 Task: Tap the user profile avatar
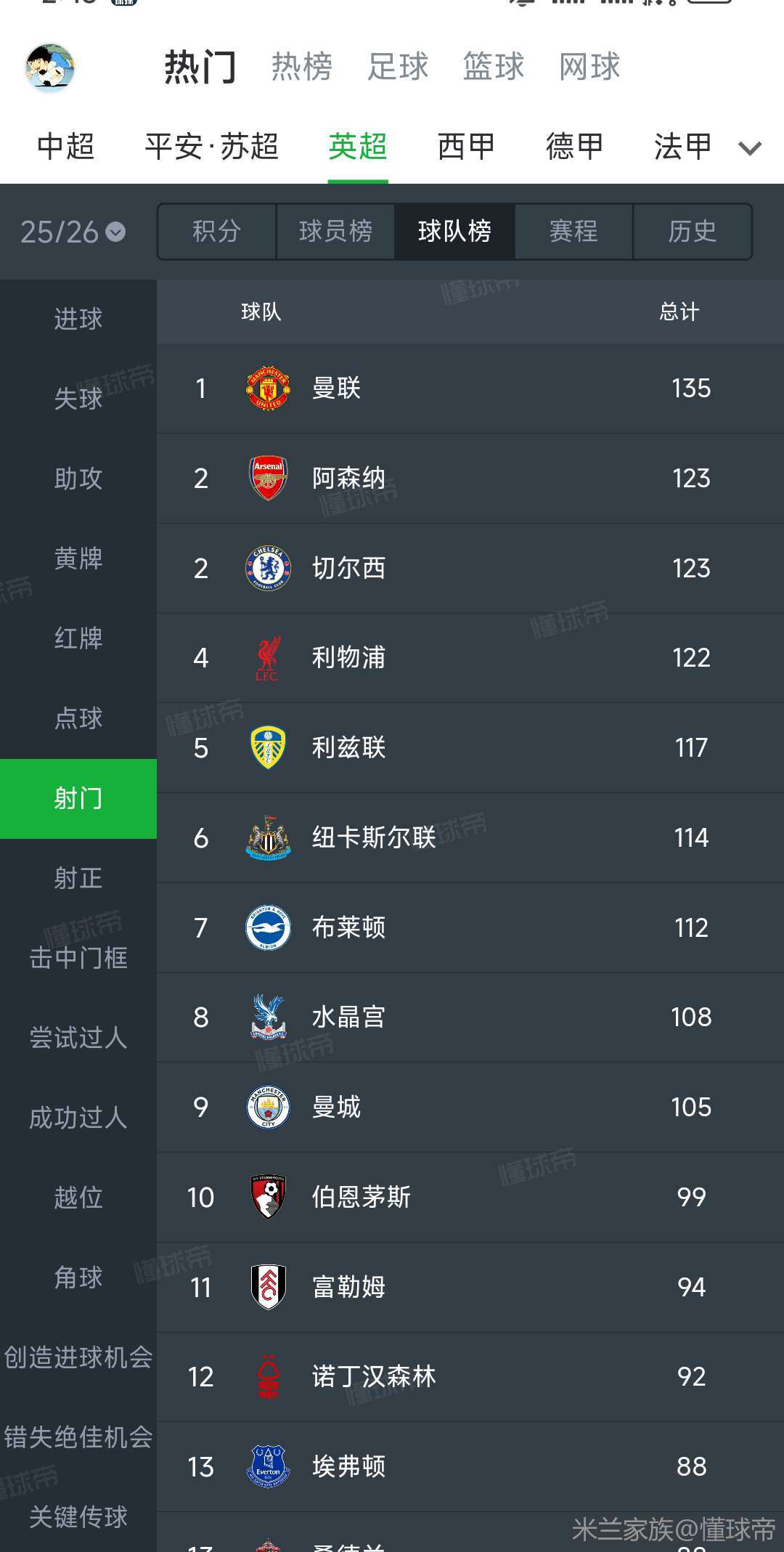[x=50, y=68]
